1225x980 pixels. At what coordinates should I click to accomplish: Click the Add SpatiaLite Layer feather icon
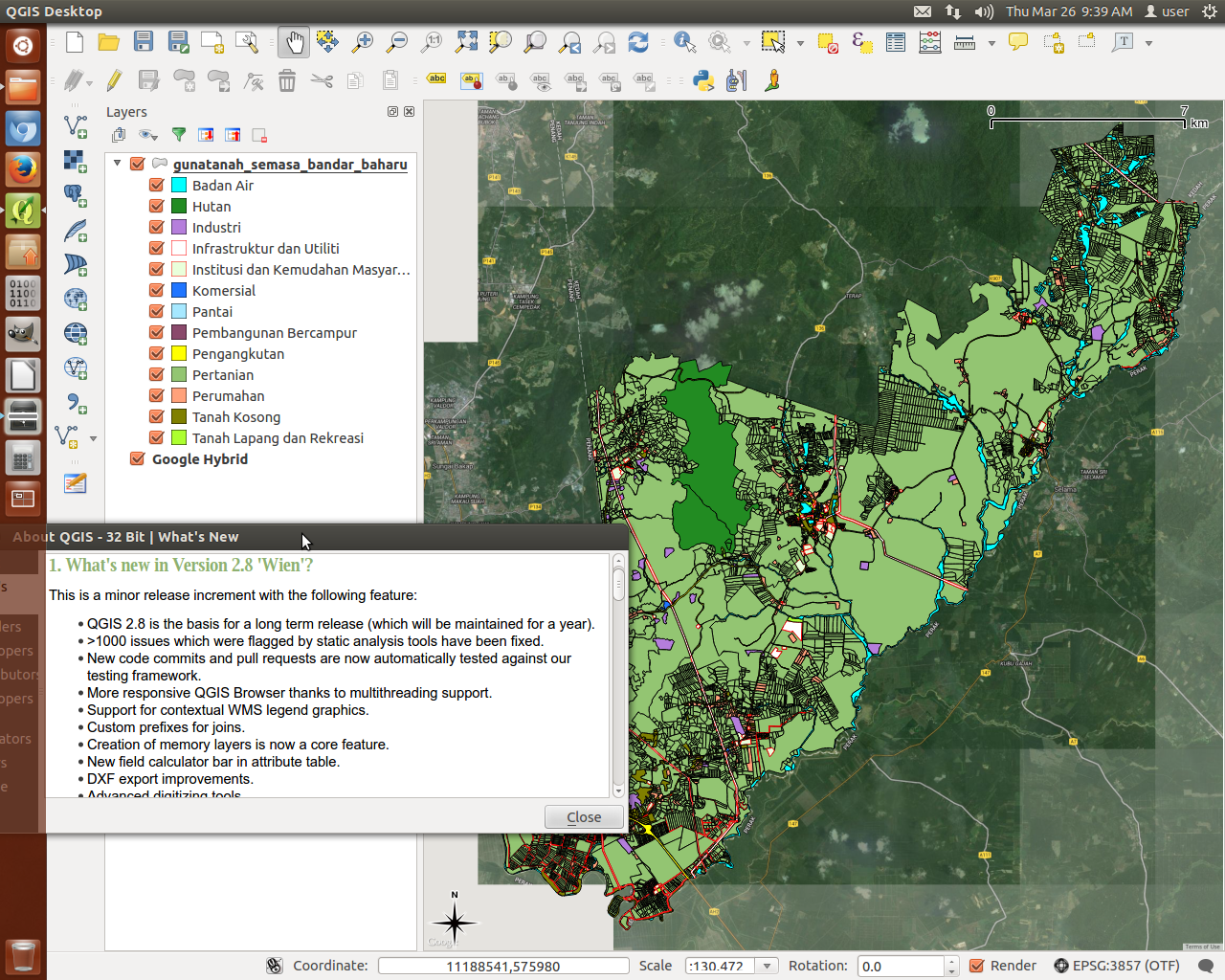click(76, 230)
